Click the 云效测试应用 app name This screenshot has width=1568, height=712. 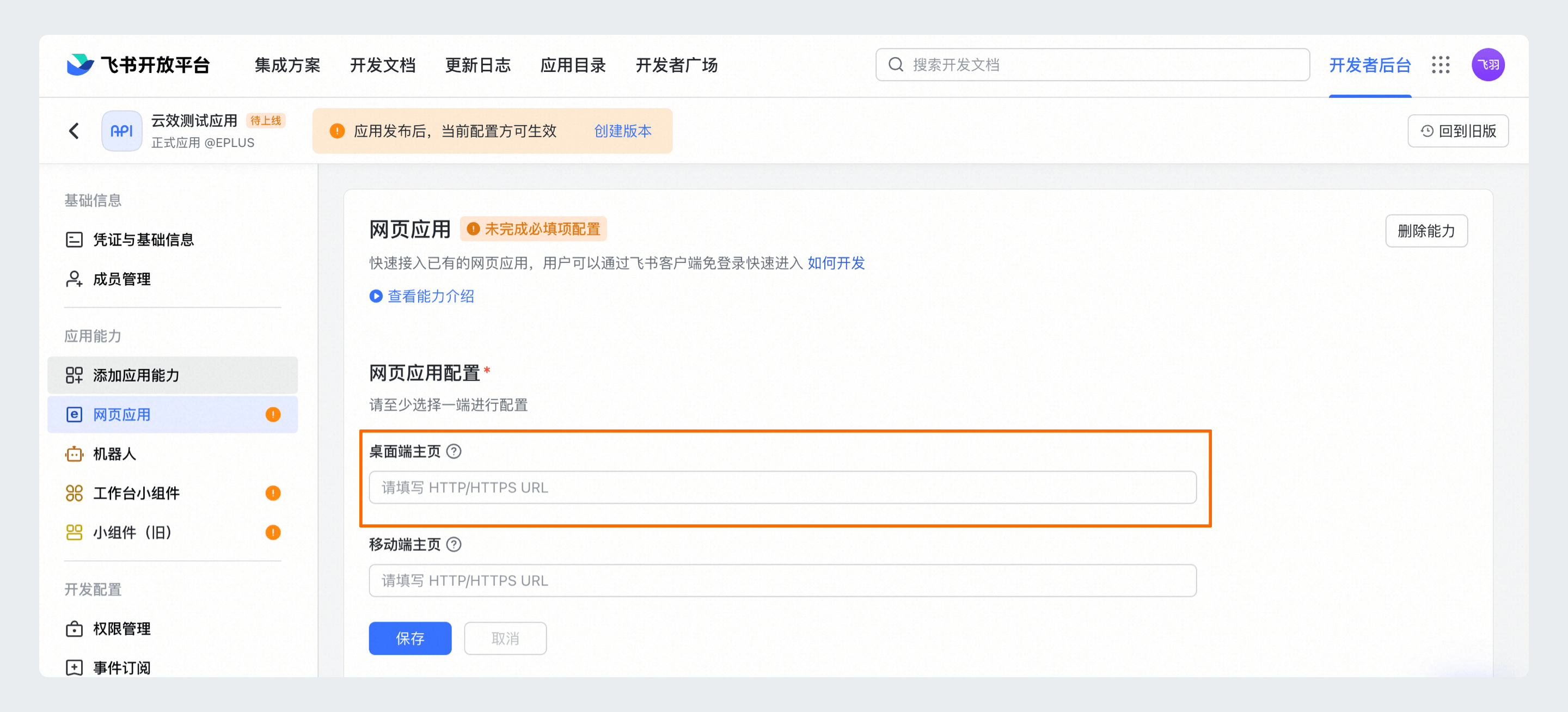click(194, 120)
